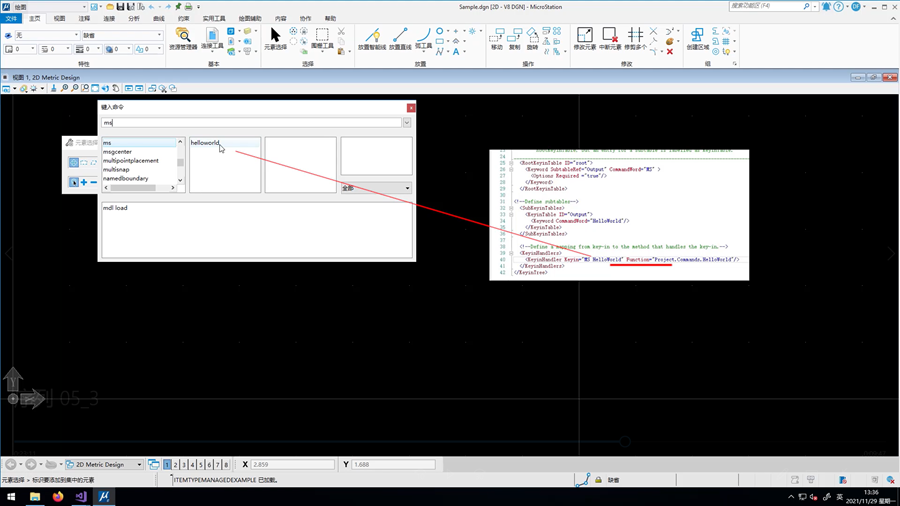Screen dimensions: 900x506
Task: Select the 元素选择 arrow tool
Action: [275, 38]
